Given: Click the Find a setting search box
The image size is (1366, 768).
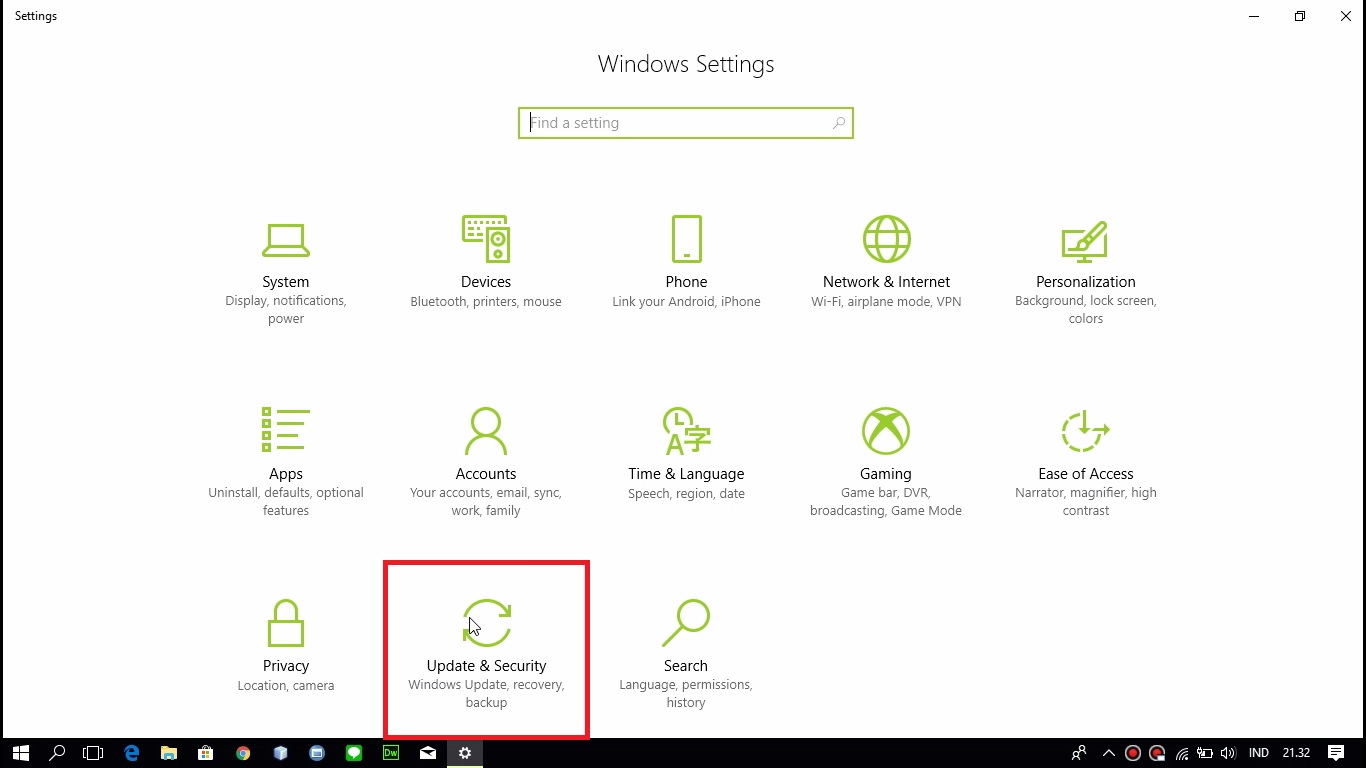Looking at the screenshot, I should point(676,123).
